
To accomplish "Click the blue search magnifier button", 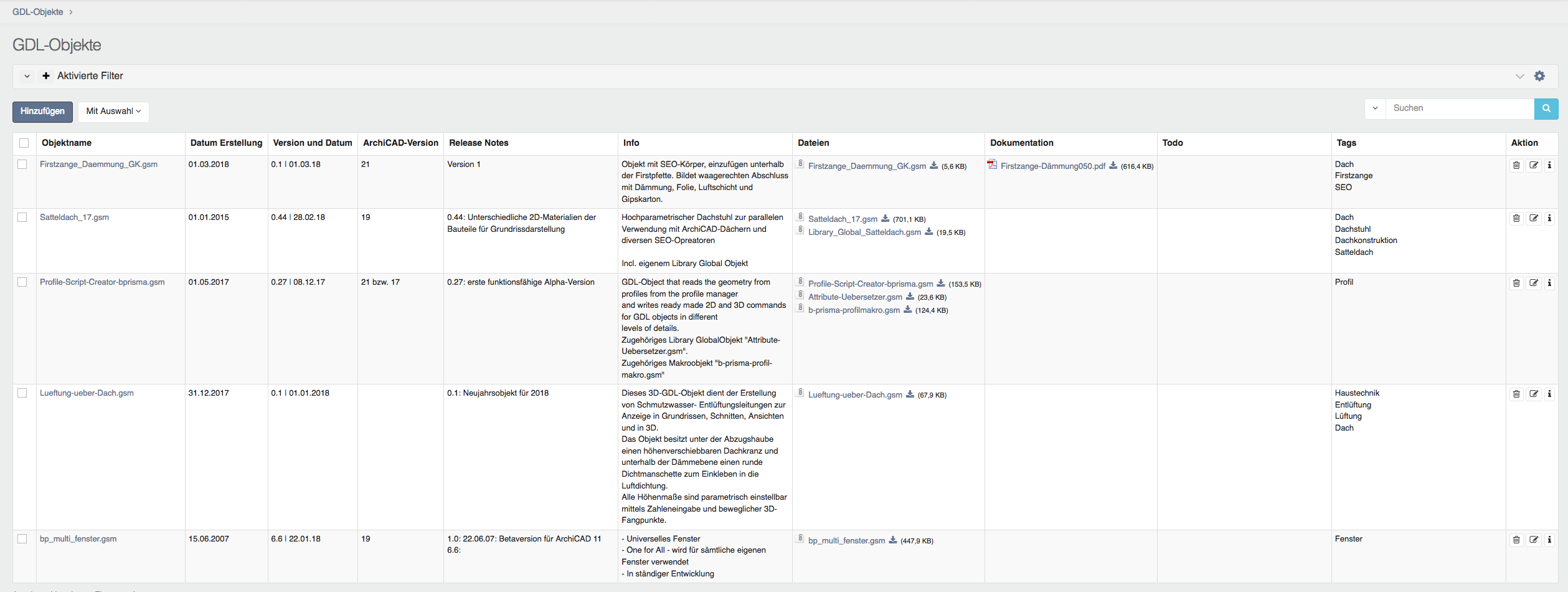I will click(1546, 108).
